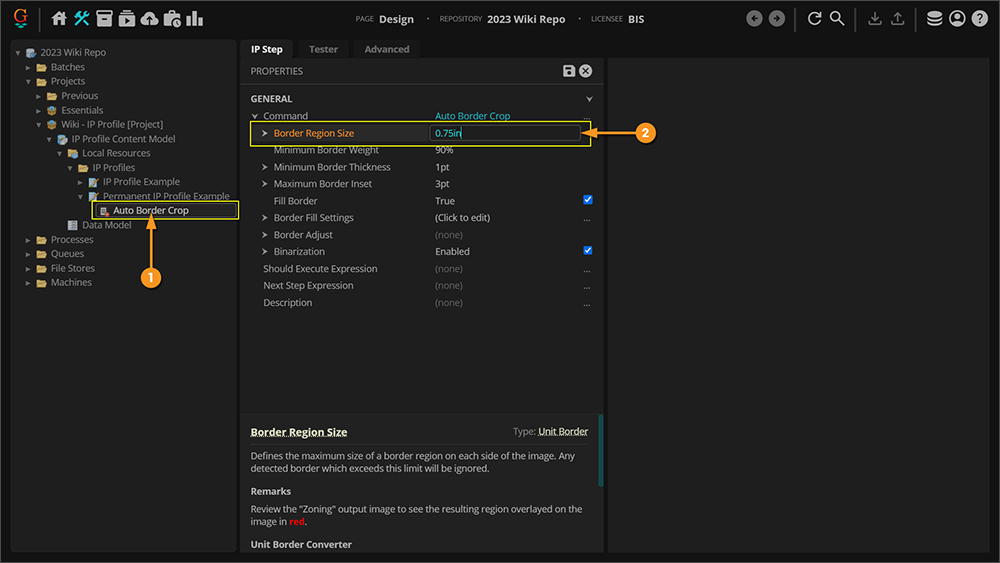Toggle the Binarization Enabled checkbox
Image resolution: width=1000 pixels, height=563 pixels.
[x=588, y=251]
